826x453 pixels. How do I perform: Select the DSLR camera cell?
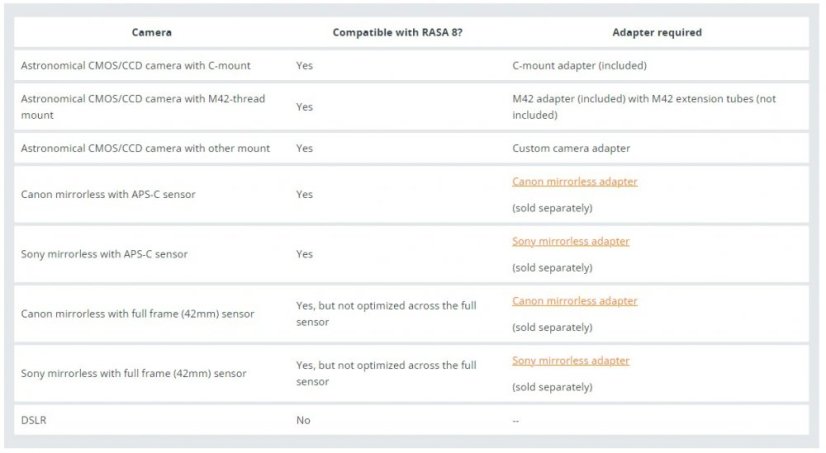coord(33,420)
